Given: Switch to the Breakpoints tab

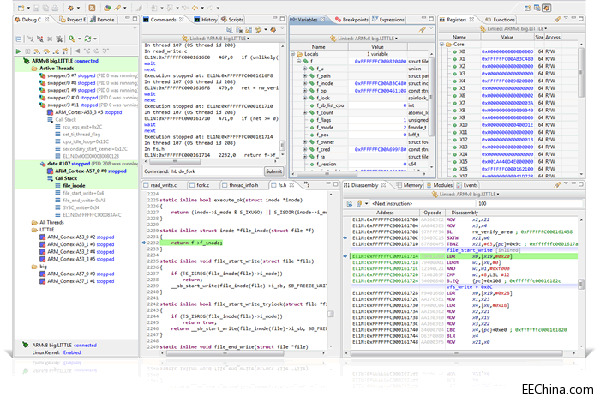Looking at the screenshot, I should point(352,19).
